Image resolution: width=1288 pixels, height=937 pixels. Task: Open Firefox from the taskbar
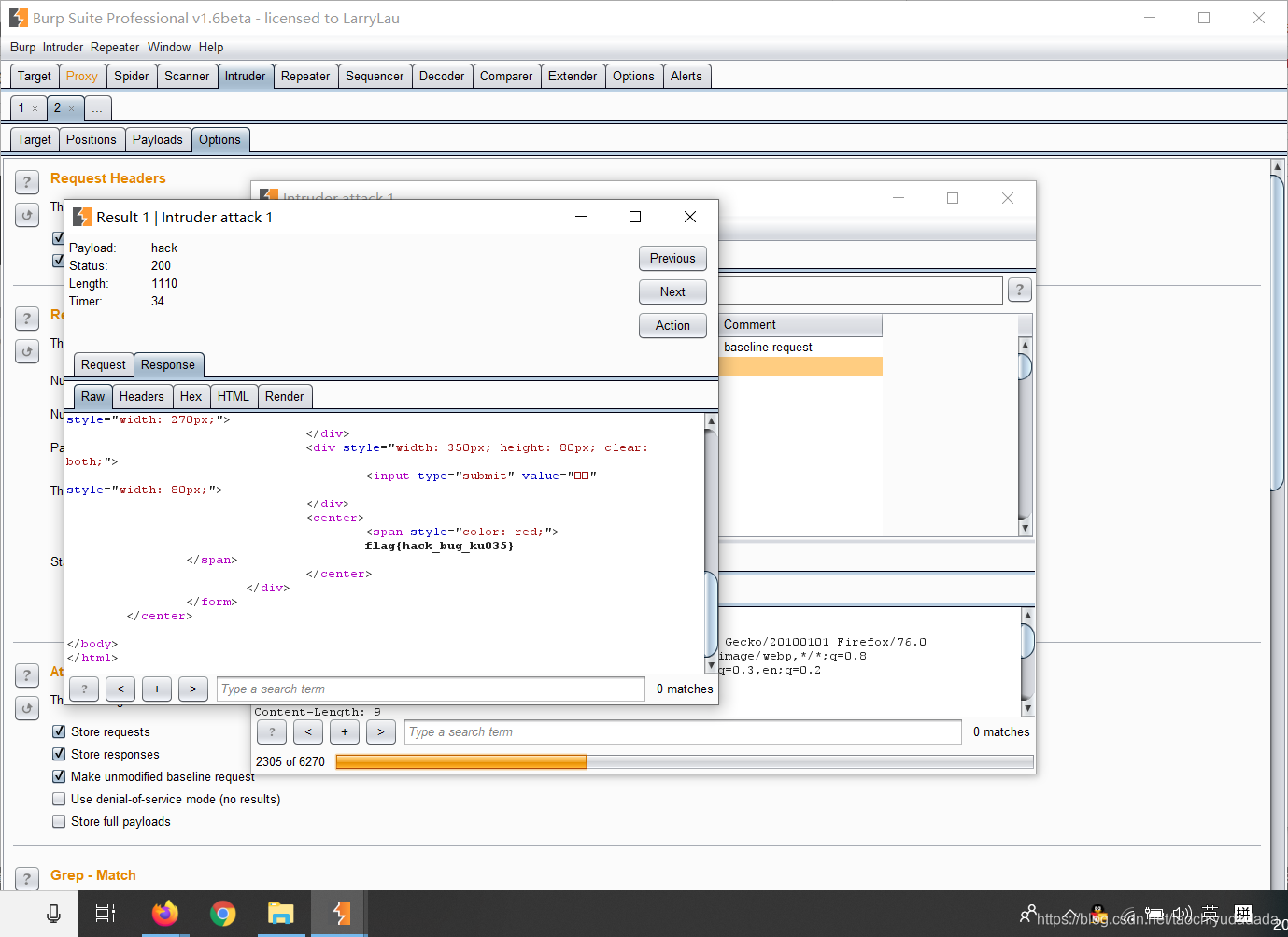pyautogui.click(x=165, y=913)
